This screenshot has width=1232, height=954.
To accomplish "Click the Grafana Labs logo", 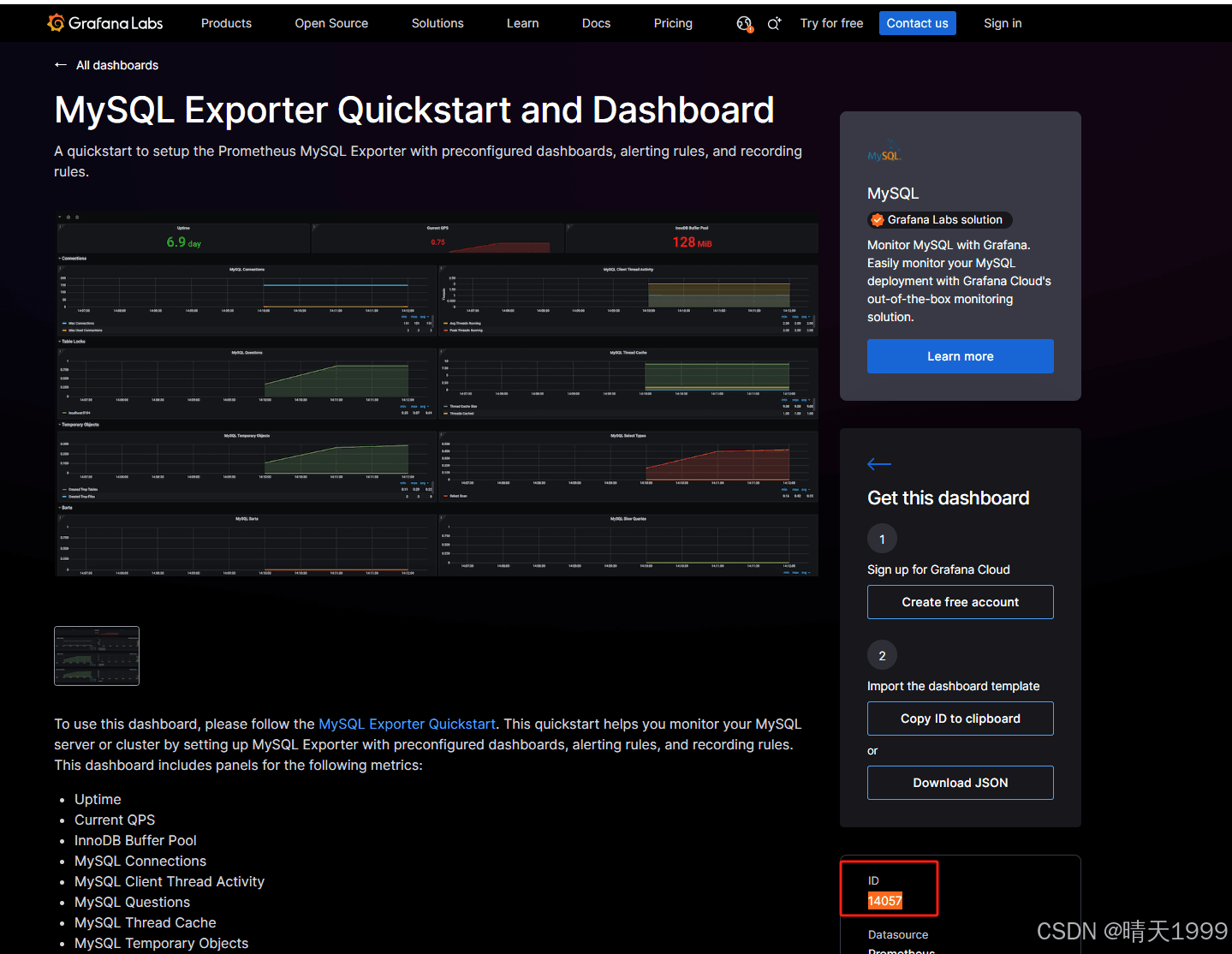I will click(104, 23).
